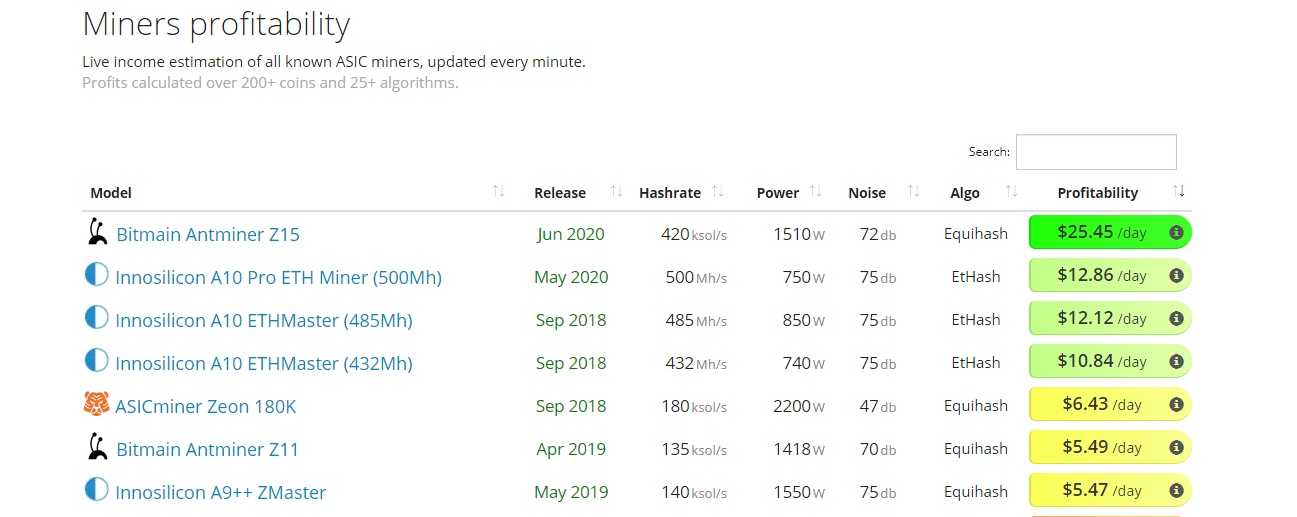
Task: Click the Bitmain logo beside Antminer Z11
Action: (x=97, y=448)
